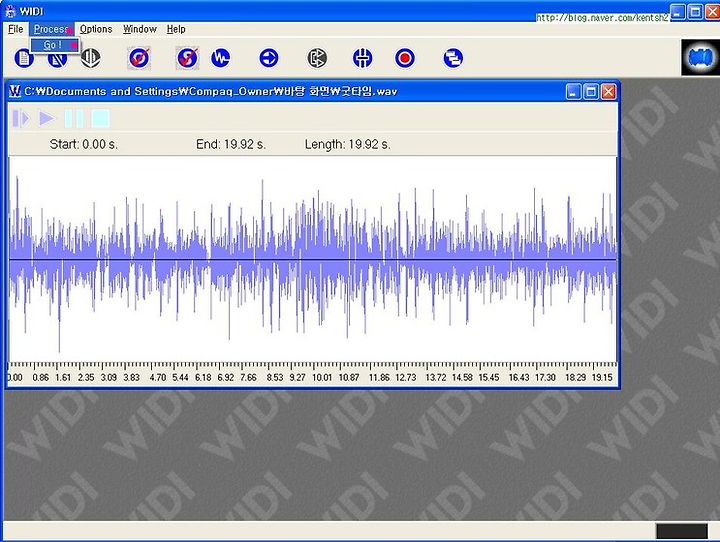Screen dimensions: 720x542
Task: Click the cascade windows toolbar icon
Action: click(453, 58)
